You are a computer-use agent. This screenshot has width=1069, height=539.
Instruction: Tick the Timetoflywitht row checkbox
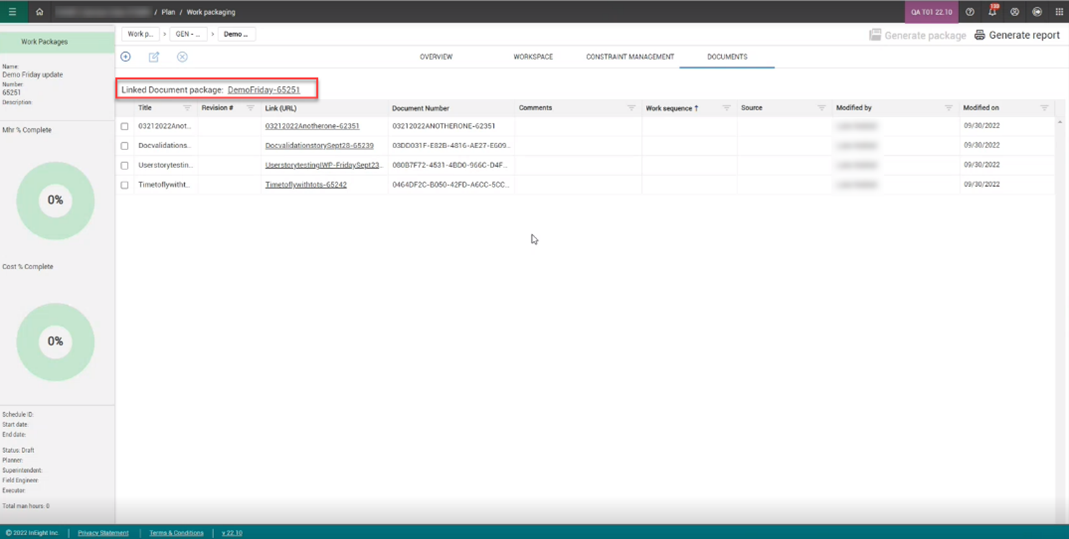click(x=125, y=185)
